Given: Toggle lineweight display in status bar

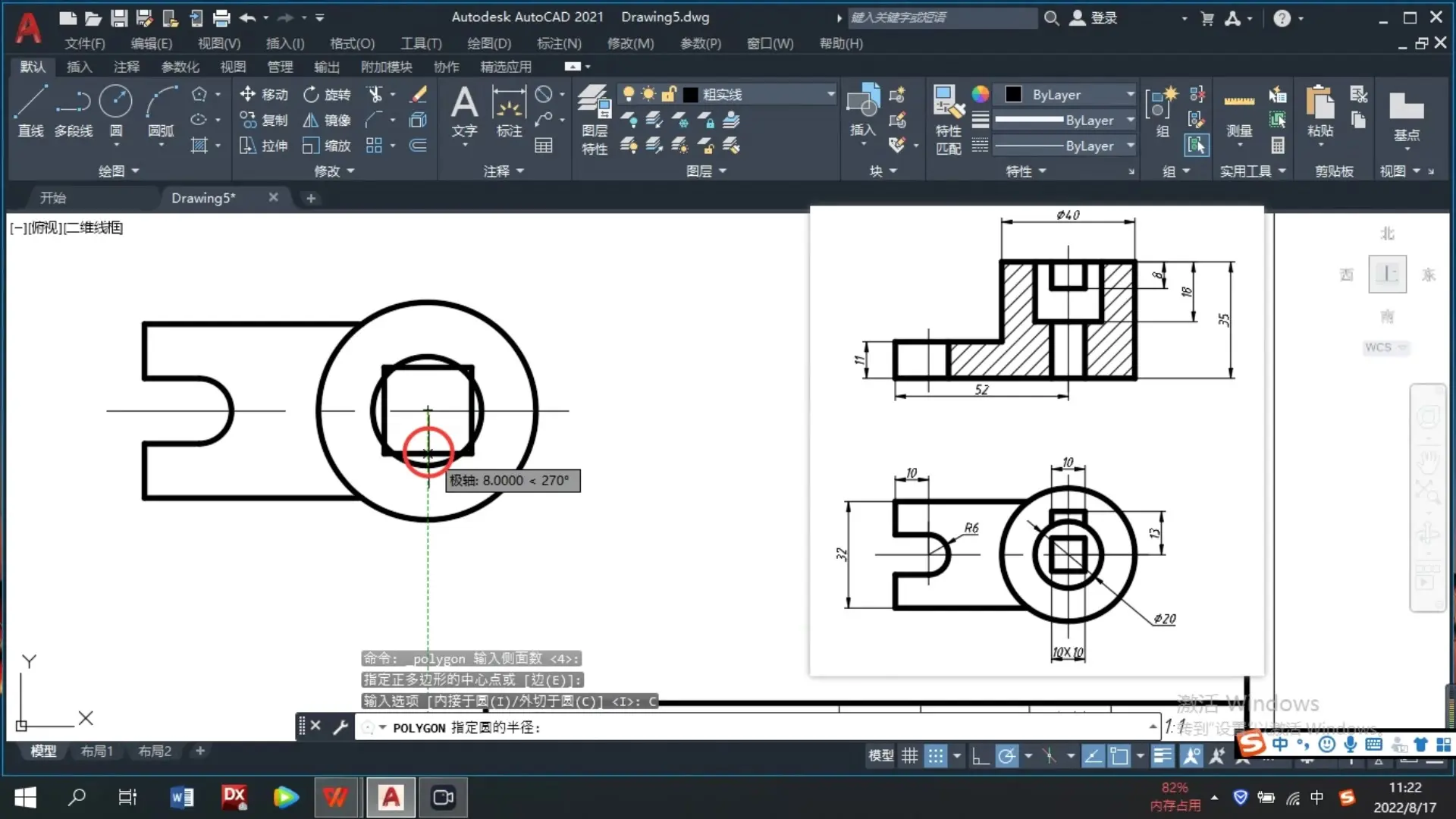Looking at the screenshot, I should click(1163, 756).
